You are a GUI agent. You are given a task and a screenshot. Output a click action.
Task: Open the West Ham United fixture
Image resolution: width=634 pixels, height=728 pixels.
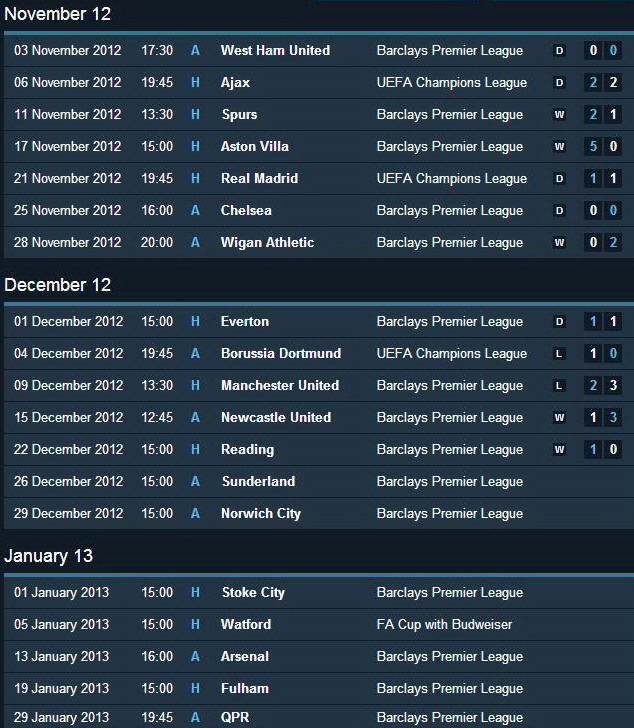click(317, 51)
